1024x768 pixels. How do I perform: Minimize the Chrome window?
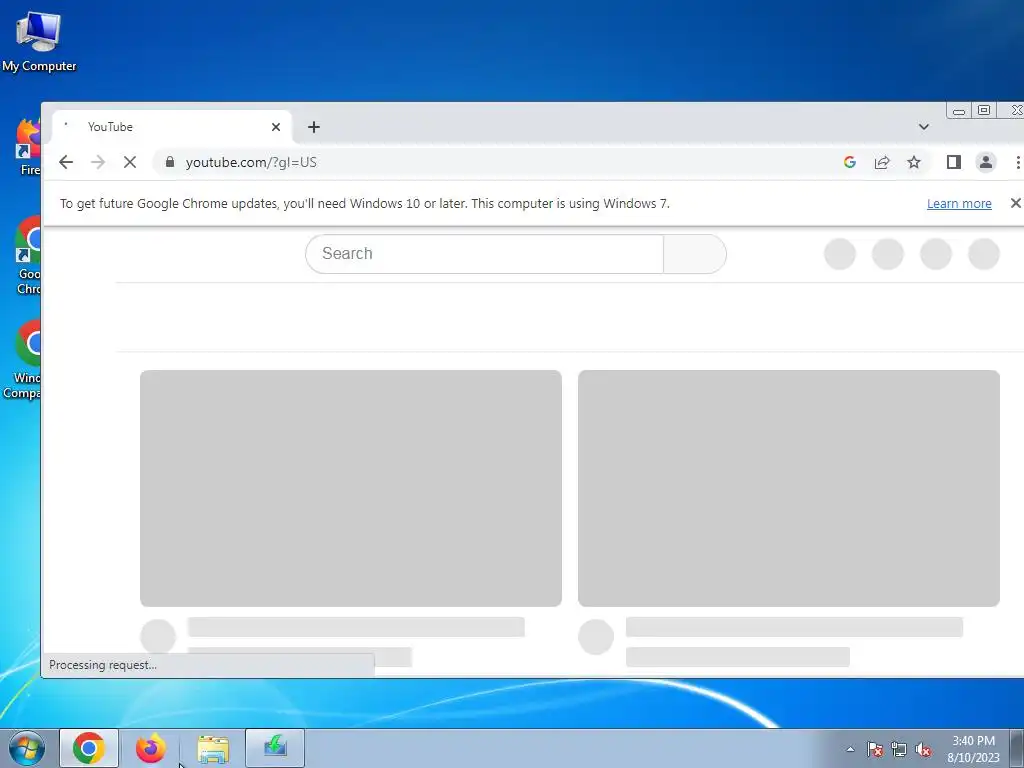tap(959, 111)
